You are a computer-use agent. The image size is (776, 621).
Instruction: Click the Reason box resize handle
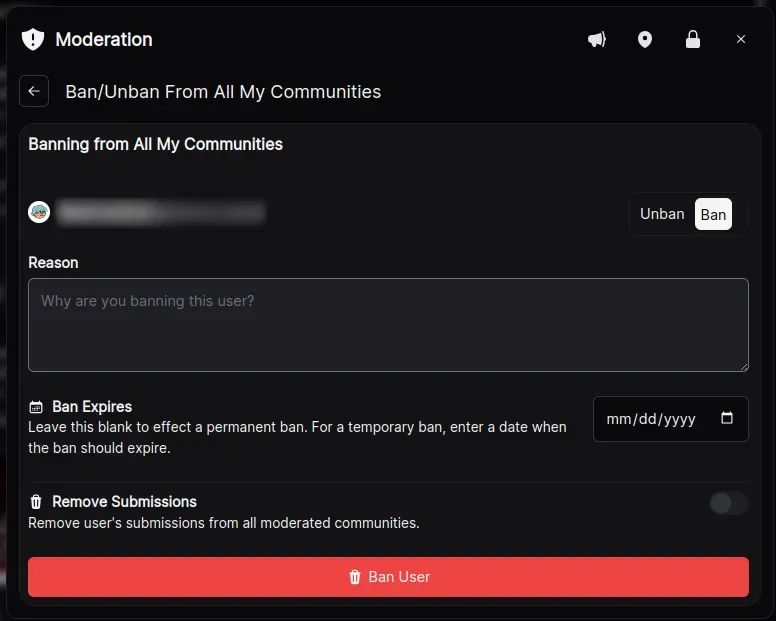point(743,366)
